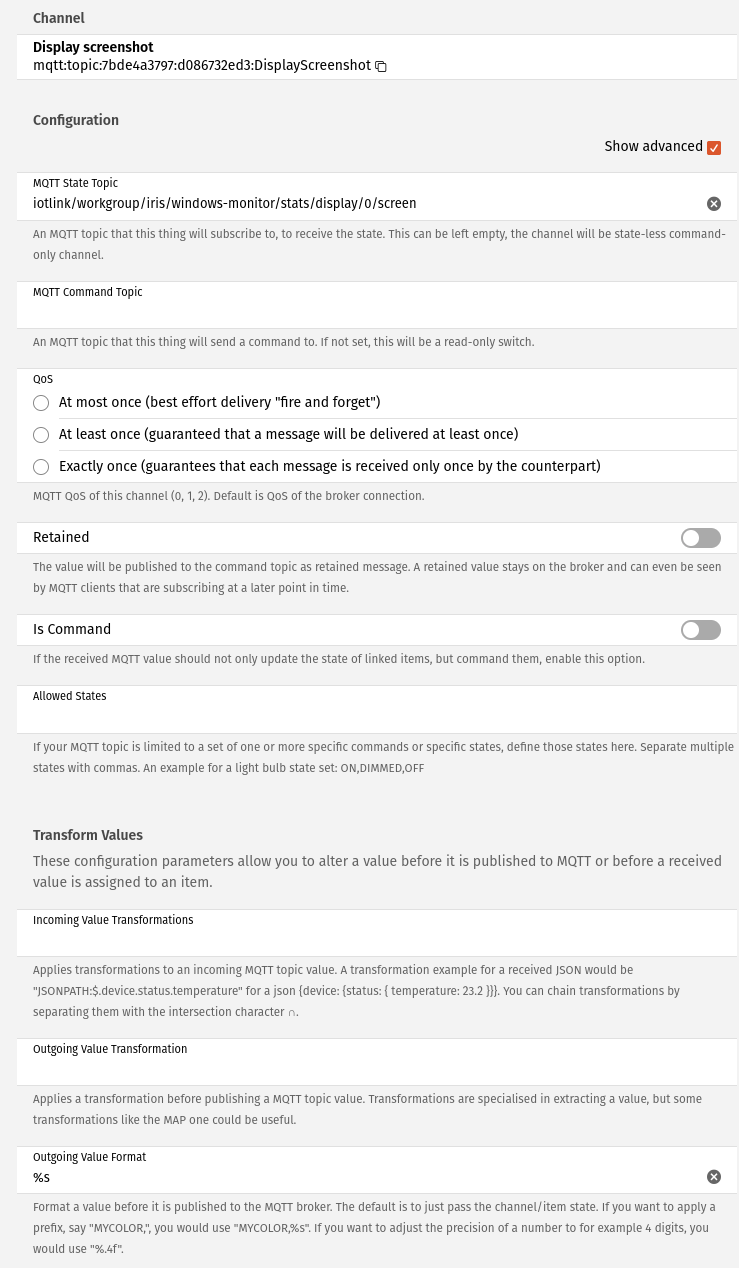This screenshot has width=739, height=1268.
Task: Clear the Outgoing Value Format field
Action: click(714, 1177)
